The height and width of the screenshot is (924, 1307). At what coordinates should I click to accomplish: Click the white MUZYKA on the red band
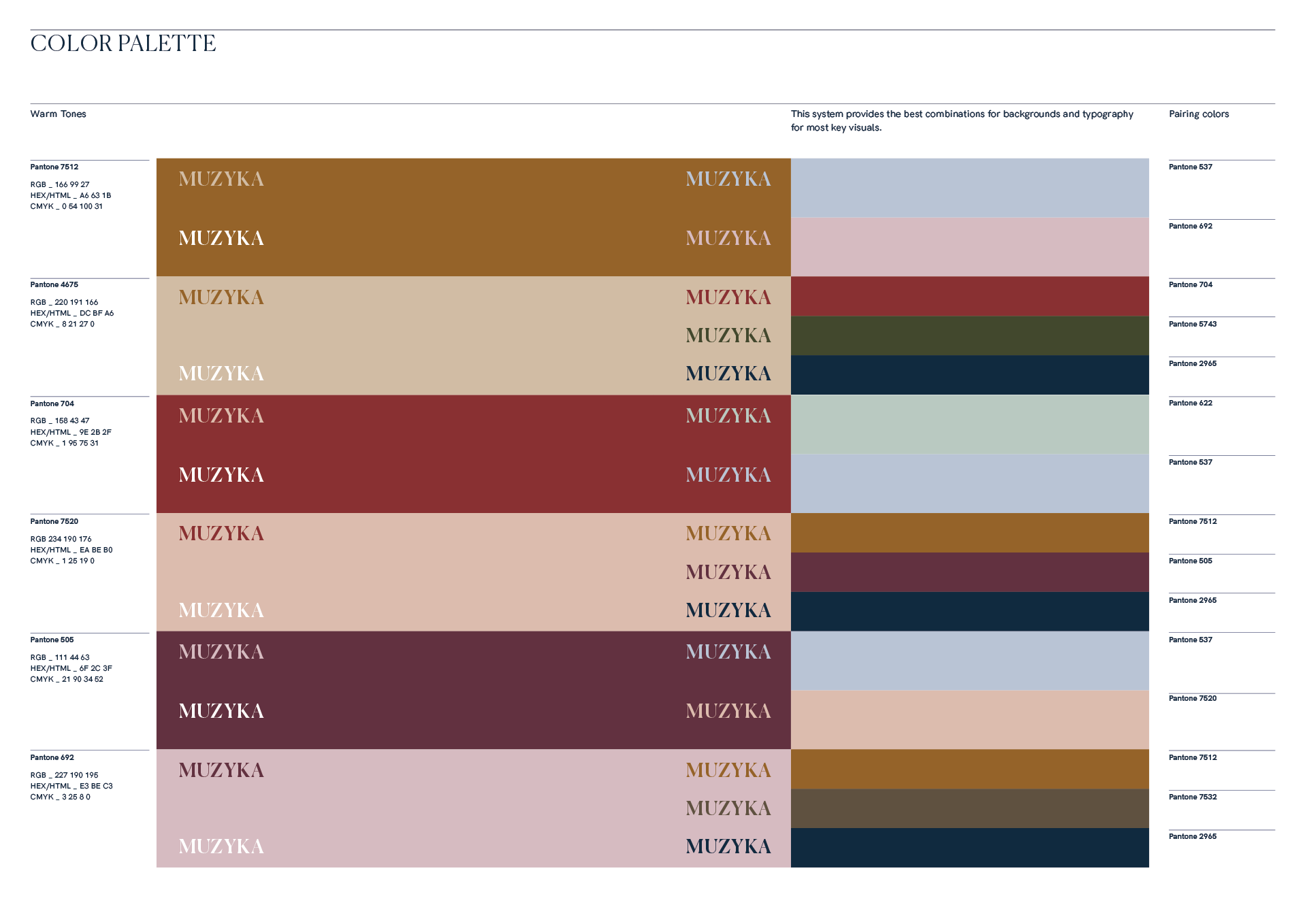click(x=221, y=475)
